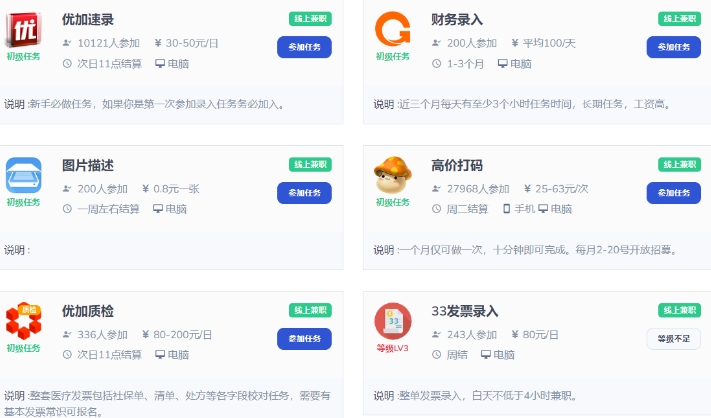Screen dimensions: 711x418
Task: Open the 图片描述 blue scanner logo
Action: coord(24,175)
